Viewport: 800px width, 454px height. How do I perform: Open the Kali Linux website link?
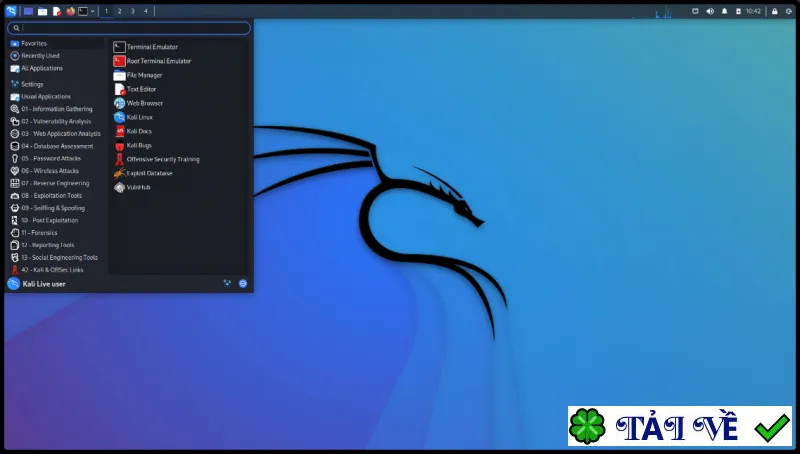click(180, 117)
